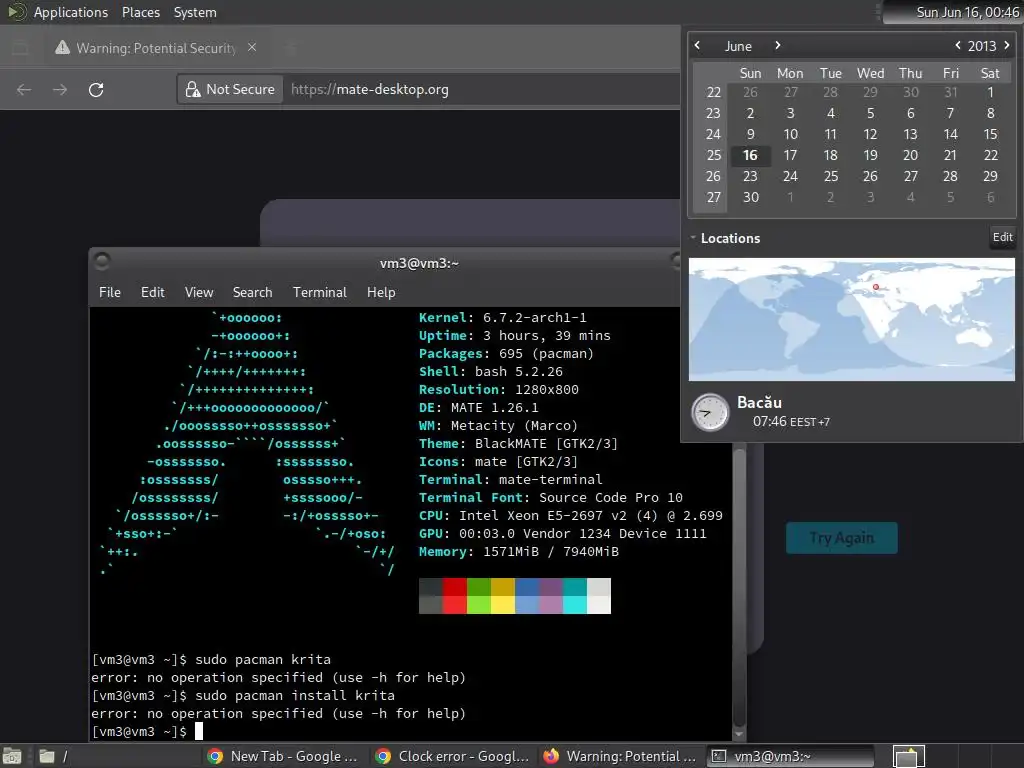Click the red location dot on the map
1024x768 pixels.
[876, 287]
